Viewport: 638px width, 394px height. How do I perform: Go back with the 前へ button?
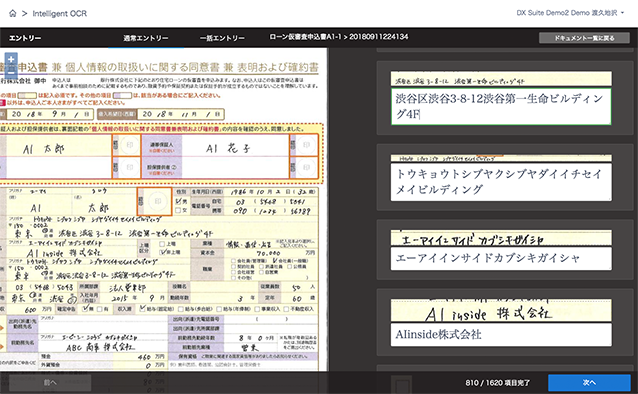point(50,383)
